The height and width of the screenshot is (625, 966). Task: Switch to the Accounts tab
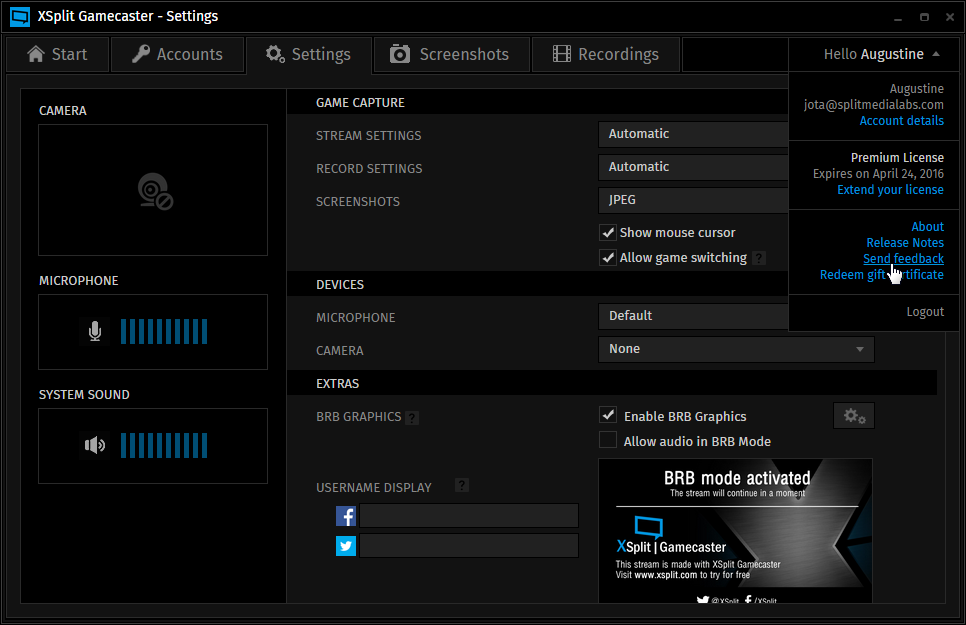coord(177,54)
